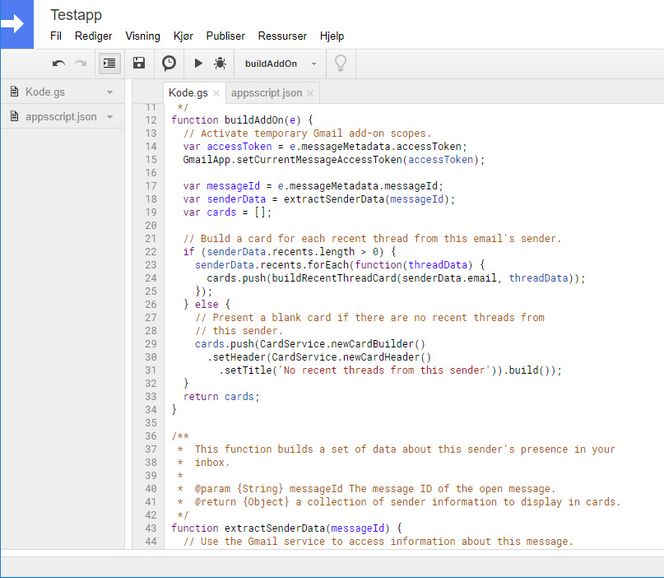
Task: Click the appsscript.json file icon in sidebar
Action: tap(14, 116)
